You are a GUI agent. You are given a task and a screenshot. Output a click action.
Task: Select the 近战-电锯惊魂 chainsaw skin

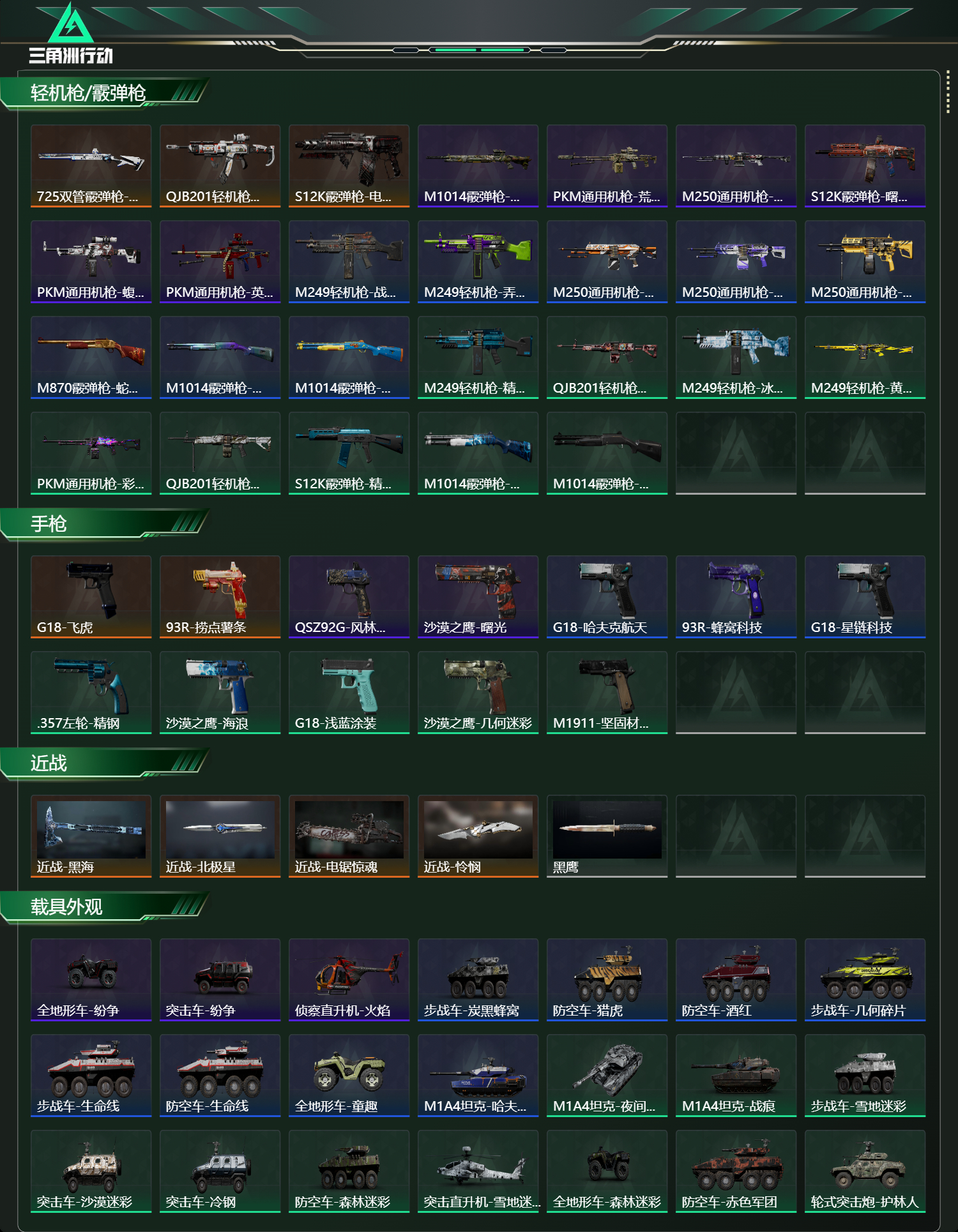coord(349,836)
